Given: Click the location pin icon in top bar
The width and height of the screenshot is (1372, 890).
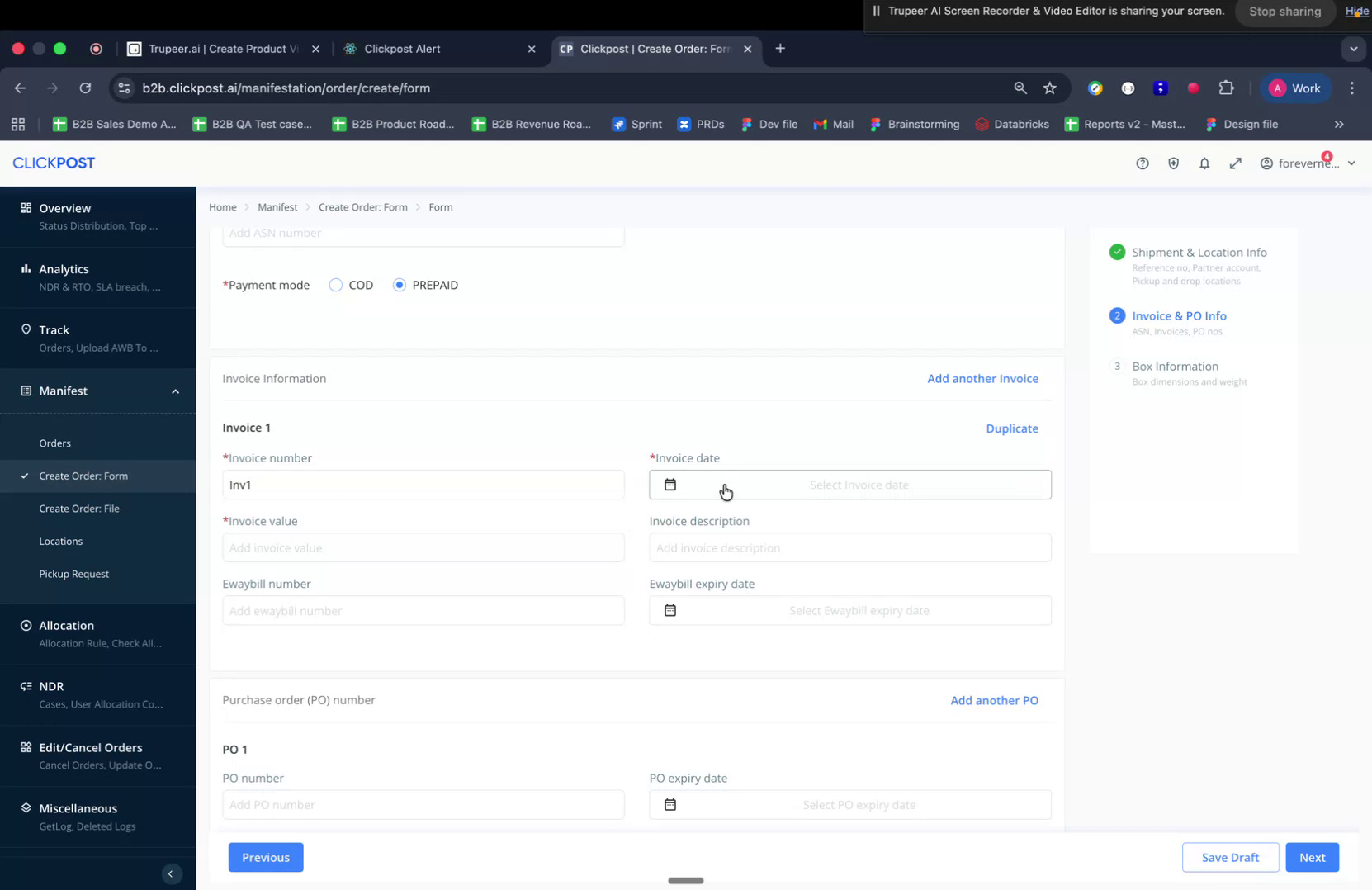Looking at the screenshot, I should [x=1173, y=163].
